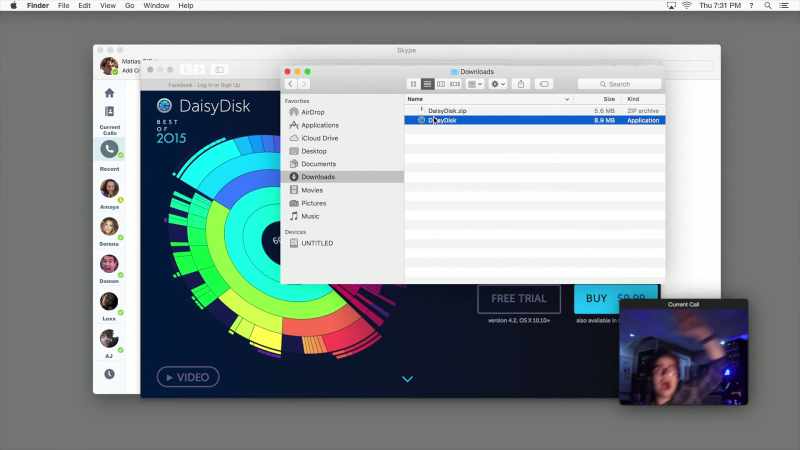
Task: Sort files by Kind column header
Action: (x=633, y=99)
